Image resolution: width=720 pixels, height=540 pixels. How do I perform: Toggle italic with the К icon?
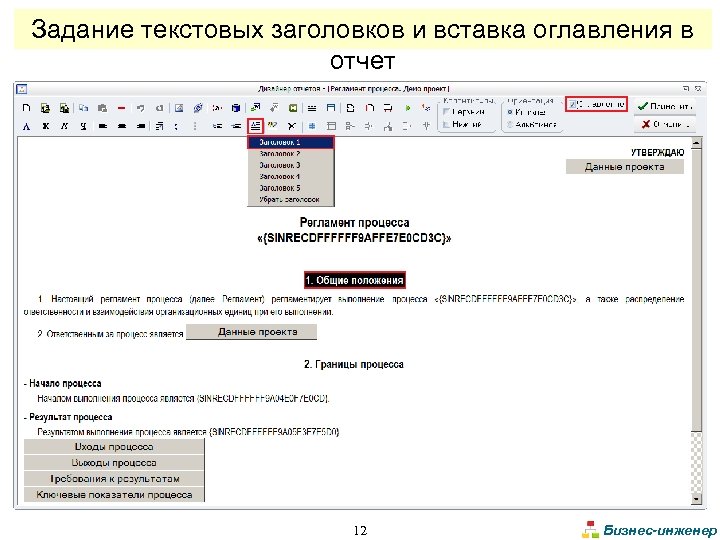pyautogui.click(x=64, y=126)
